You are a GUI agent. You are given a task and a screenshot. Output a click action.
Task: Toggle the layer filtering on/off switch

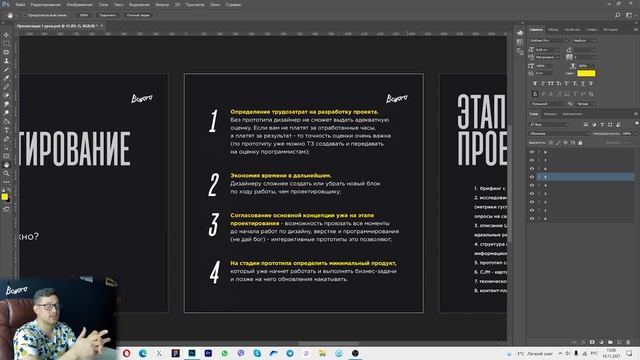636,124
